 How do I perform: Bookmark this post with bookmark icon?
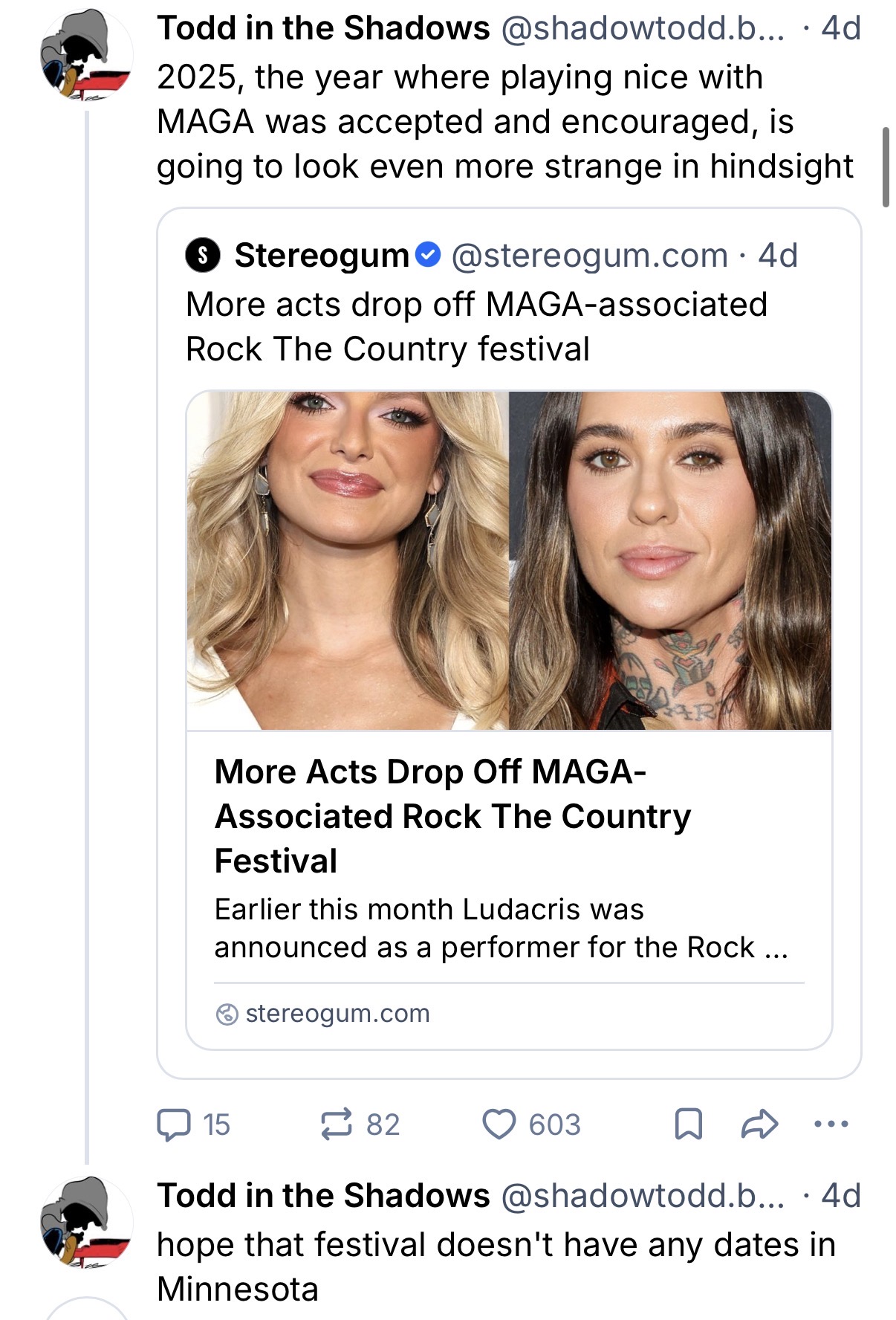[x=688, y=1125]
